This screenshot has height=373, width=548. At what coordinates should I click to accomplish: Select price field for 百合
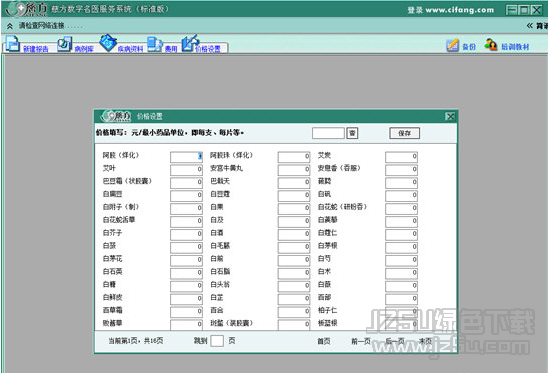tap(294, 312)
